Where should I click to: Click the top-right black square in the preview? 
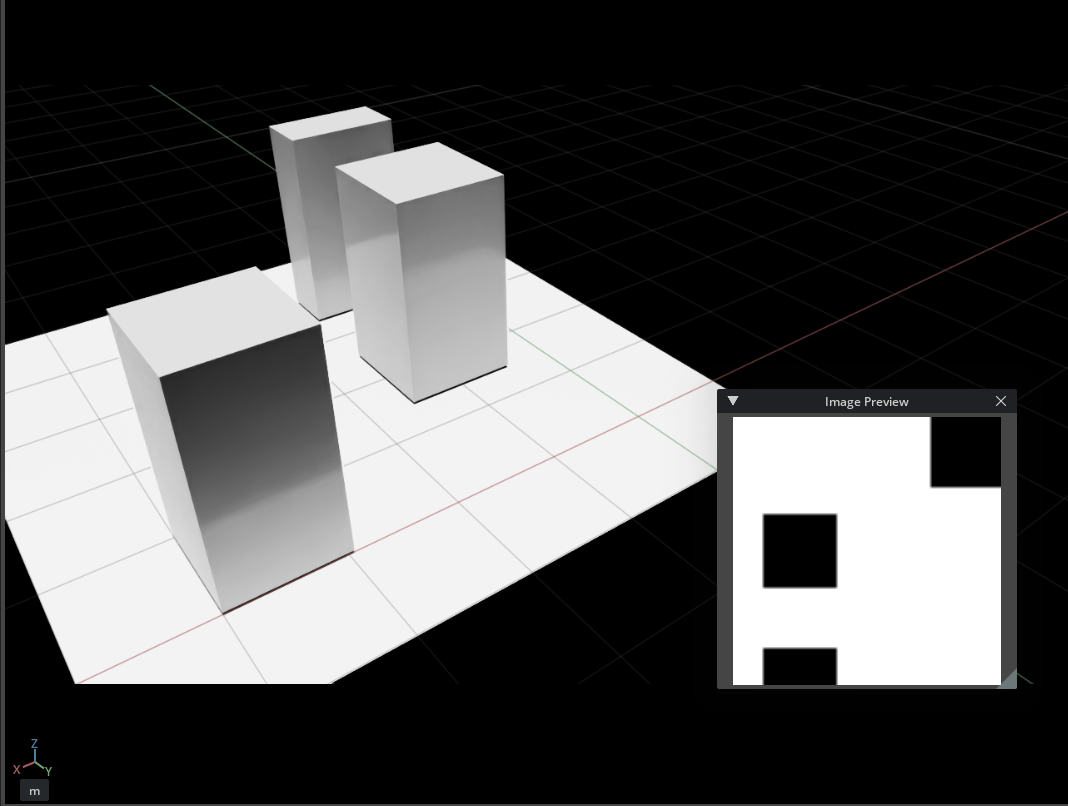[x=965, y=450]
